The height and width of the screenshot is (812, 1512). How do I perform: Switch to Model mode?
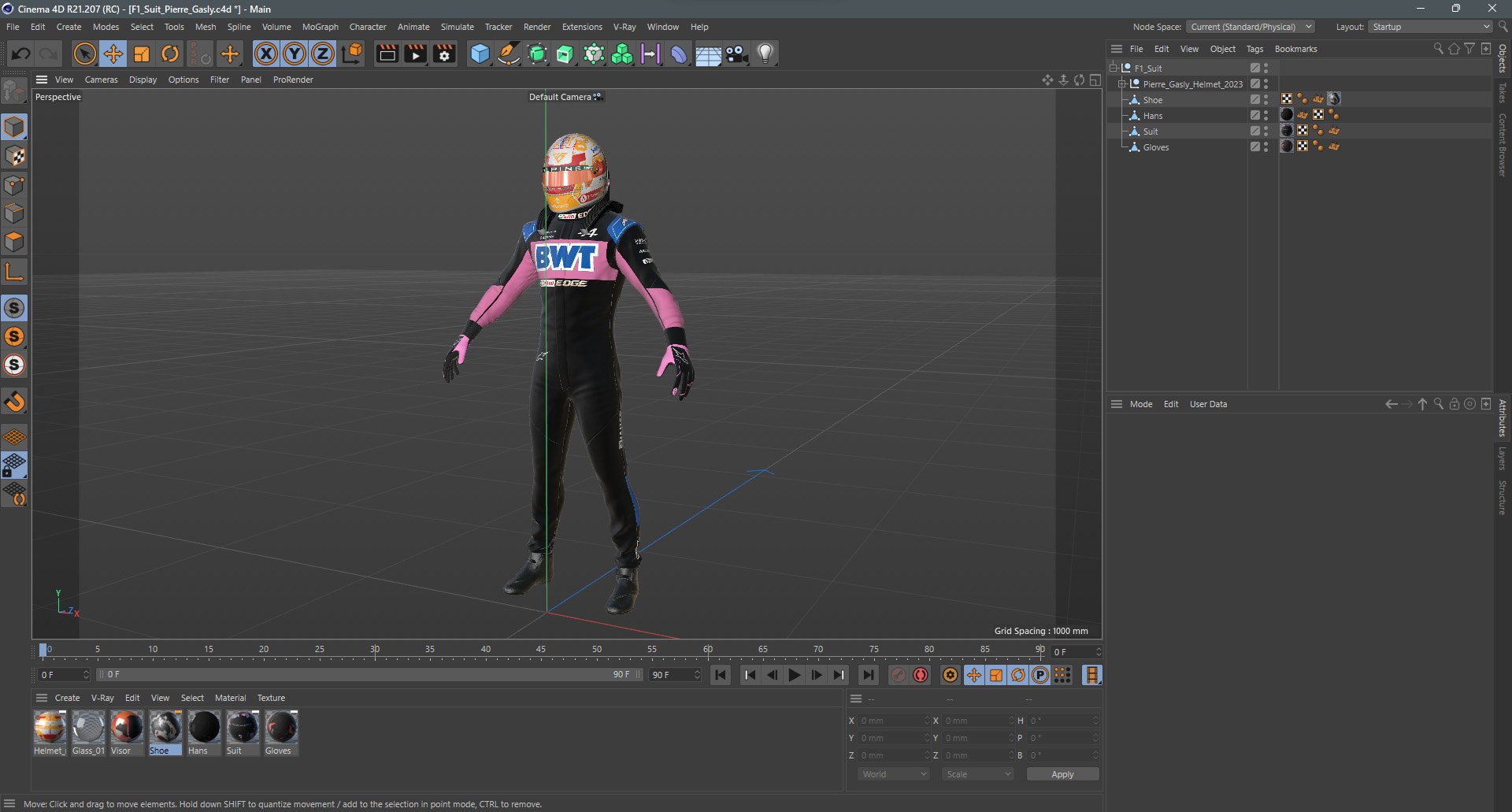coord(14,127)
